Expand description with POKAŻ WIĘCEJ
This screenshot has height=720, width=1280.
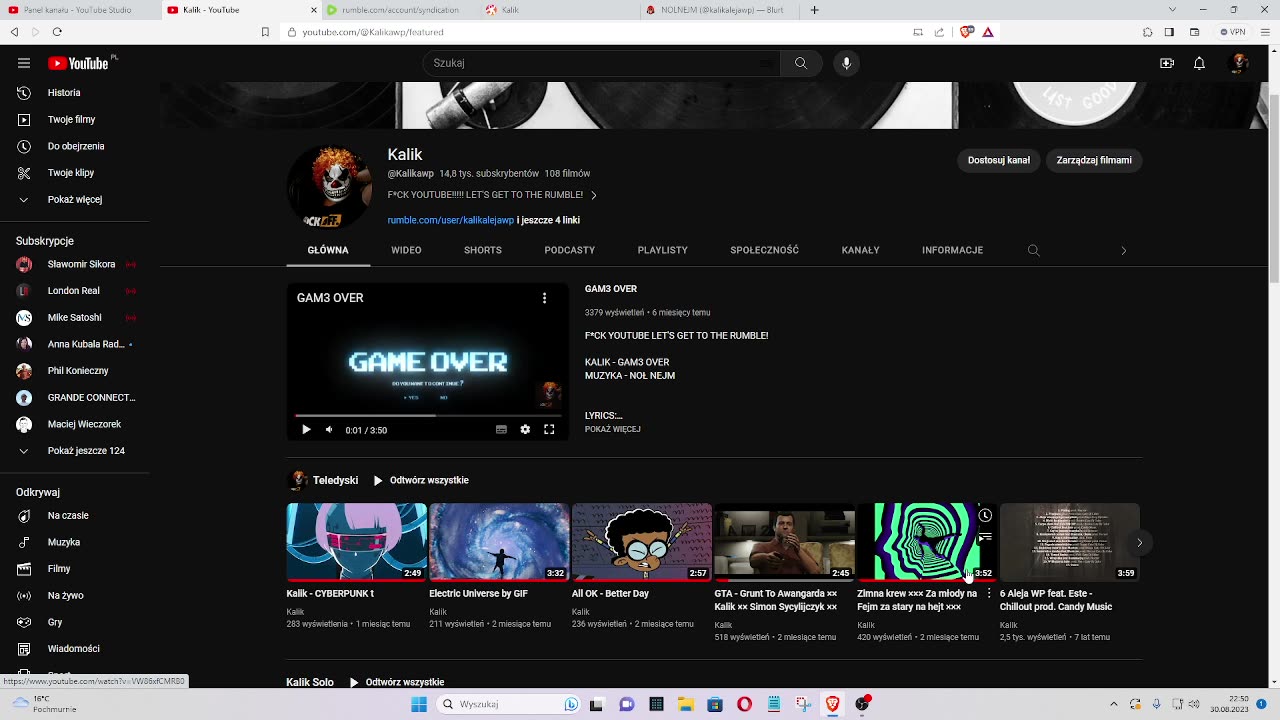pyautogui.click(x=612, y=429)
